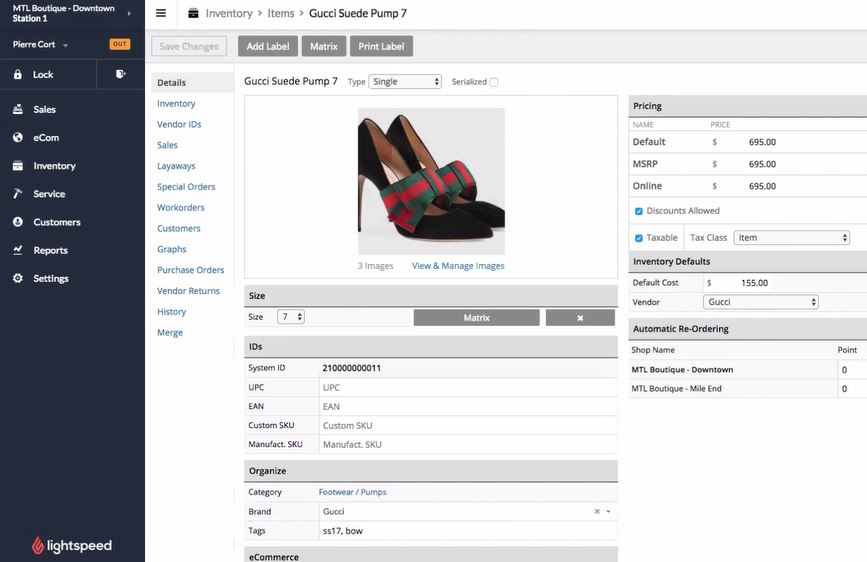
Task: Open the Inventory item tab
Action: 176,103
